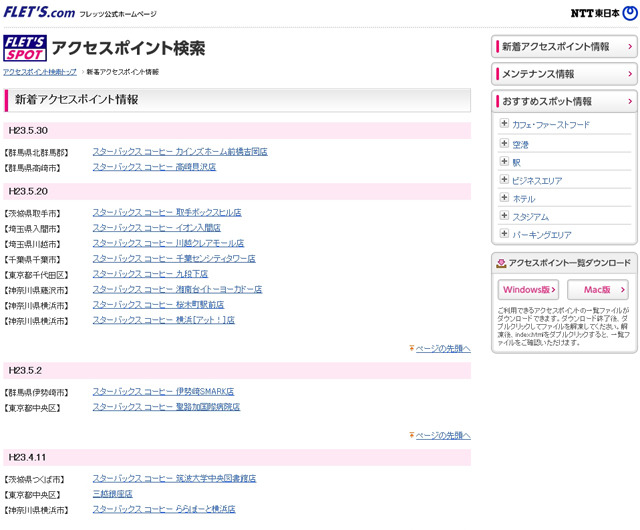Open カインズホーム前橋吉岡店 Starbucks link
This screenshot has width=640, height=530.
point(180,152)
